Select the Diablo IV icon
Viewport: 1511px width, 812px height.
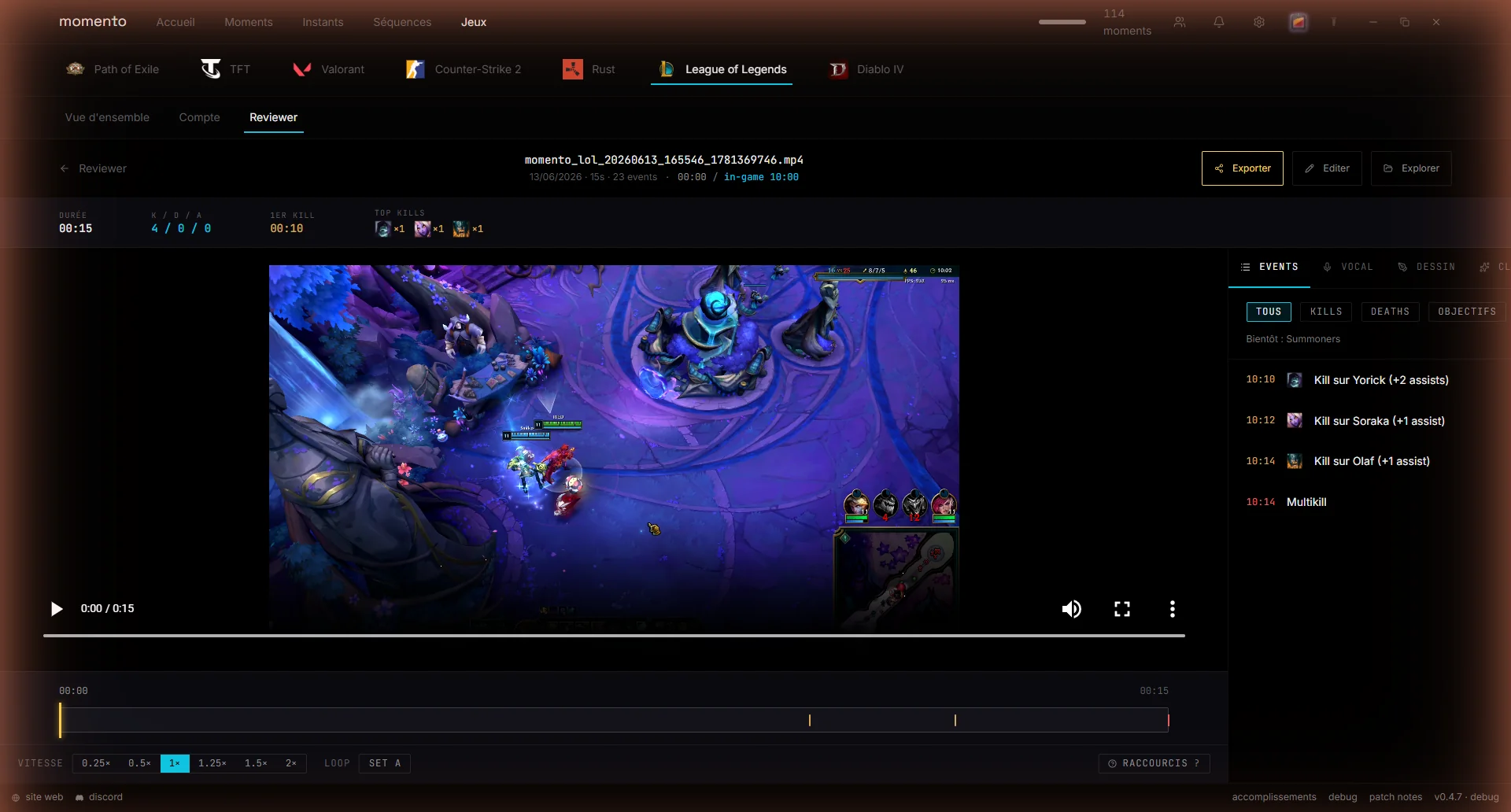click(x=838, y=69)
